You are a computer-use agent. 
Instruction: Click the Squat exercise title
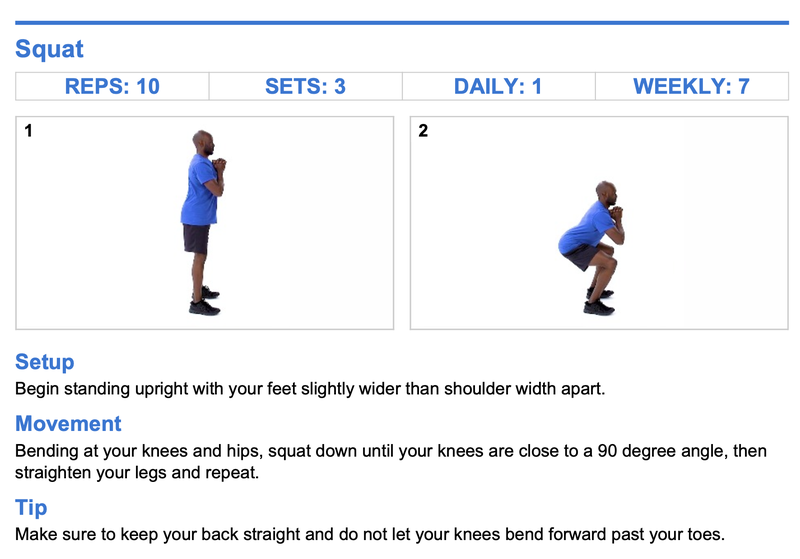click(50, 49)
